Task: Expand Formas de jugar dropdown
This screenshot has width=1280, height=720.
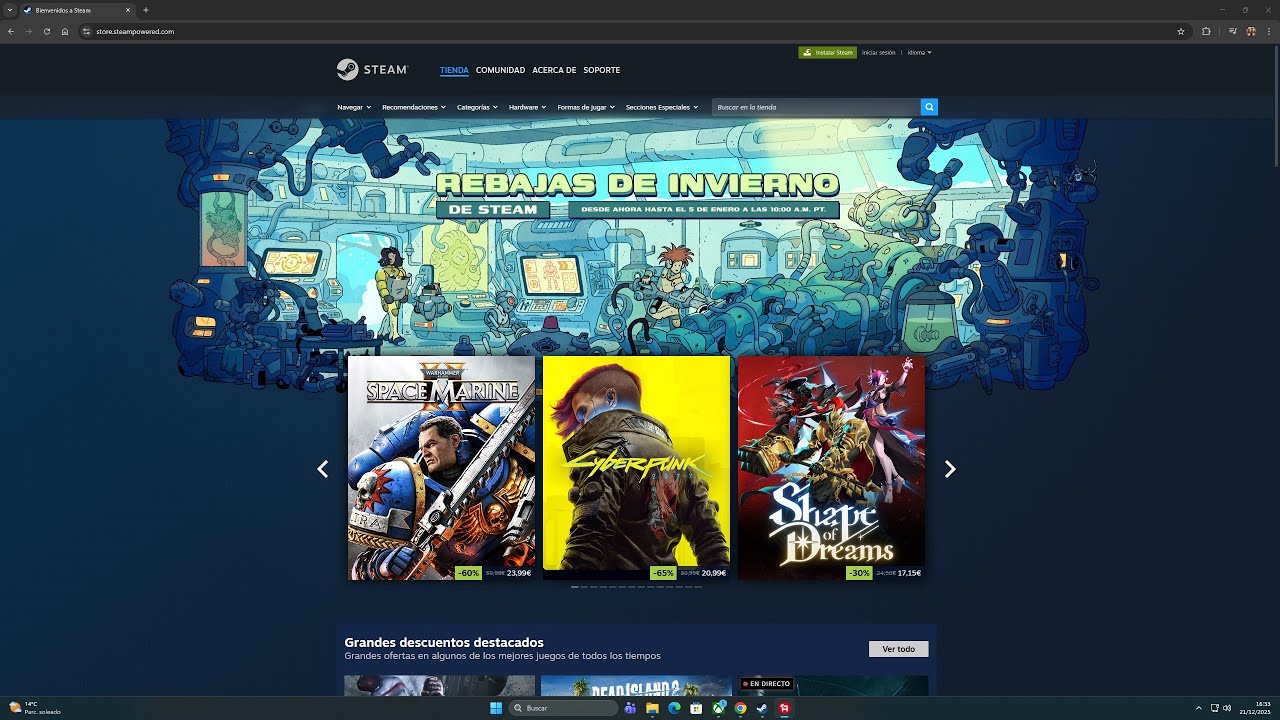Action: (585, 107)
